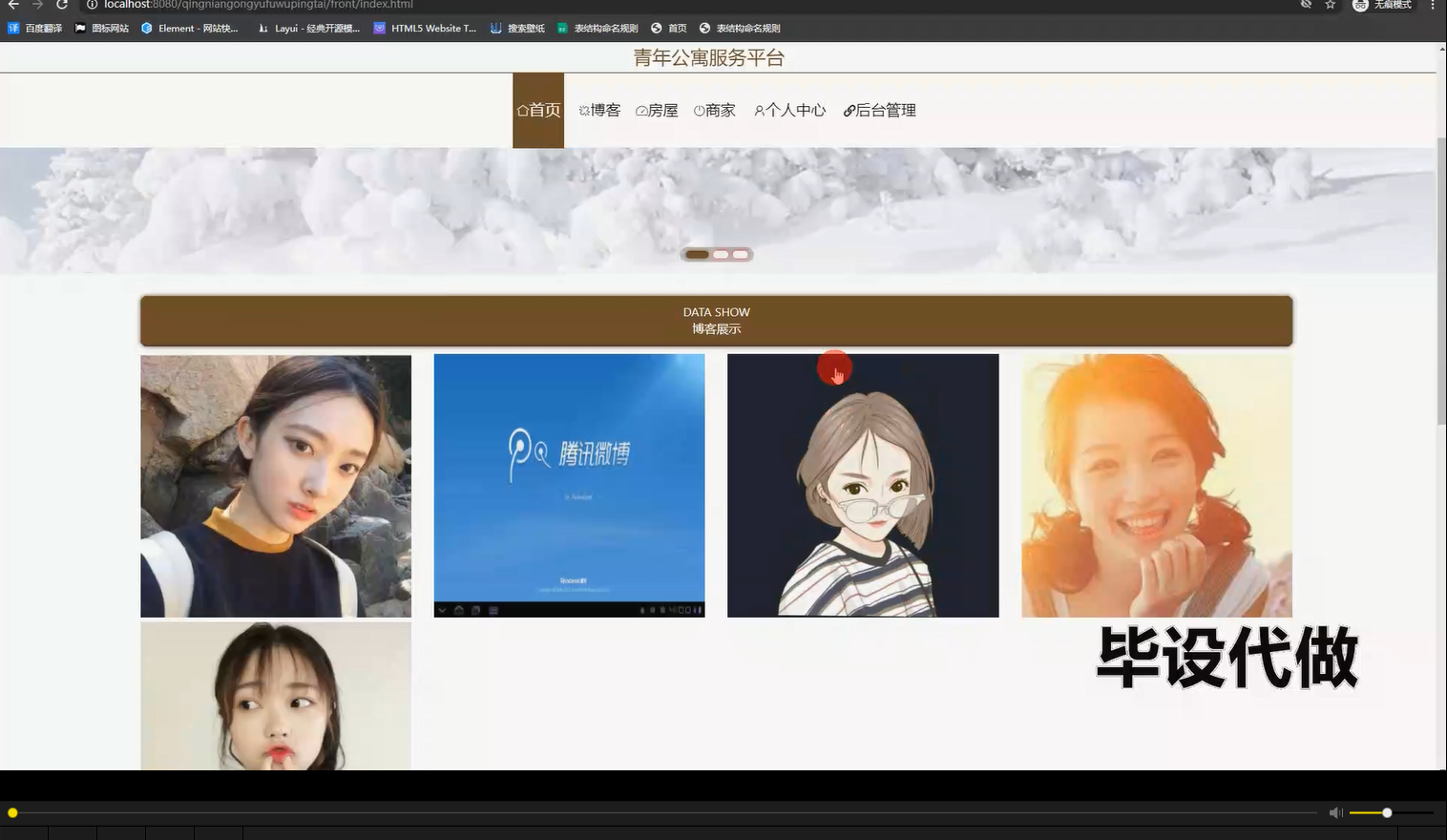Open the Chrome three-dot menu
The width and height of the screenshot is (1447, 840).
(1433, 5)
